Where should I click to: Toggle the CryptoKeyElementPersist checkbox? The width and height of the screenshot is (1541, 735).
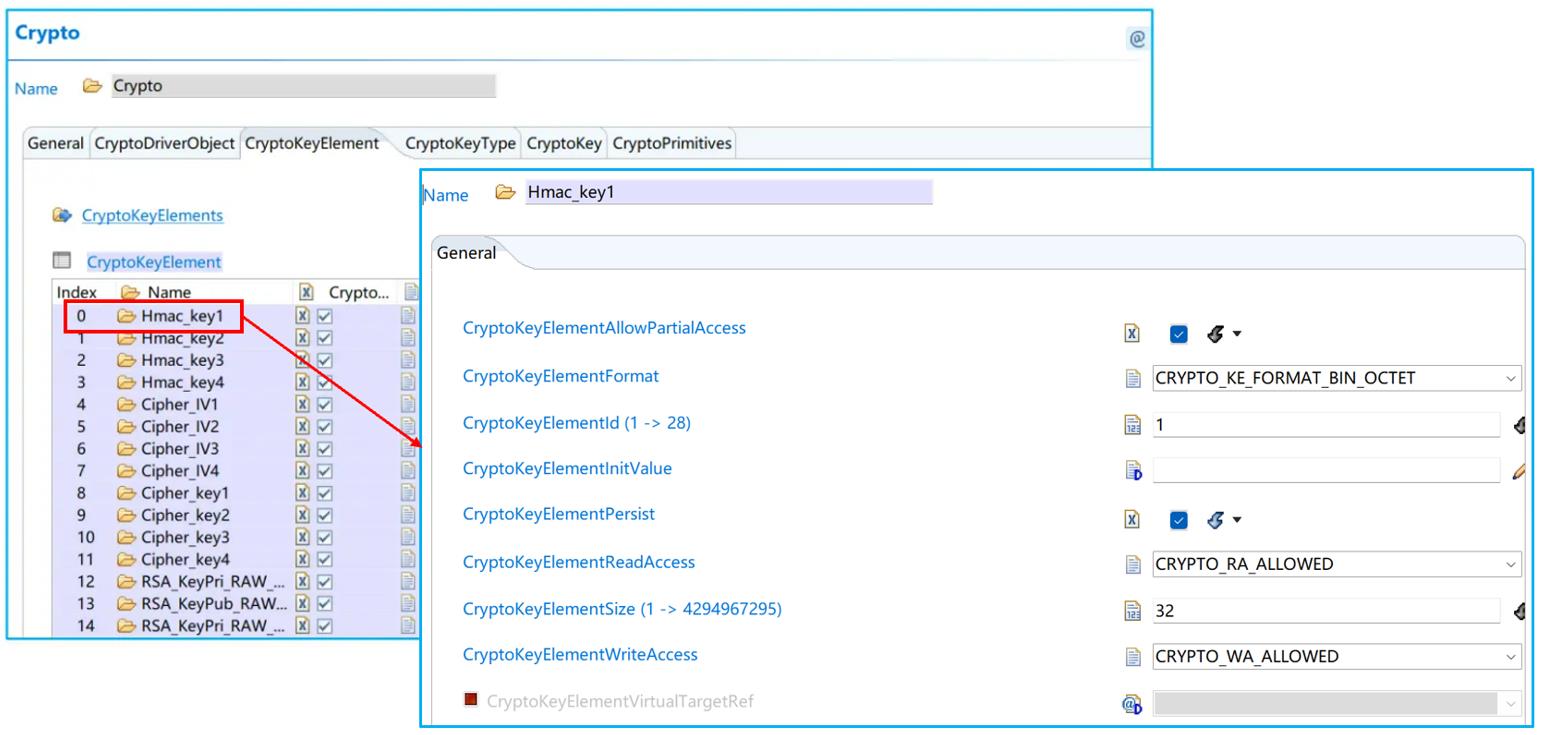[x=1179, y=520]
